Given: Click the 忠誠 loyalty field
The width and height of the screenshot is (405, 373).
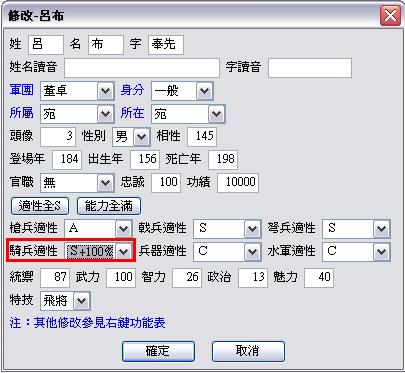Looking at the screenshot, I should tap(166, 183).
